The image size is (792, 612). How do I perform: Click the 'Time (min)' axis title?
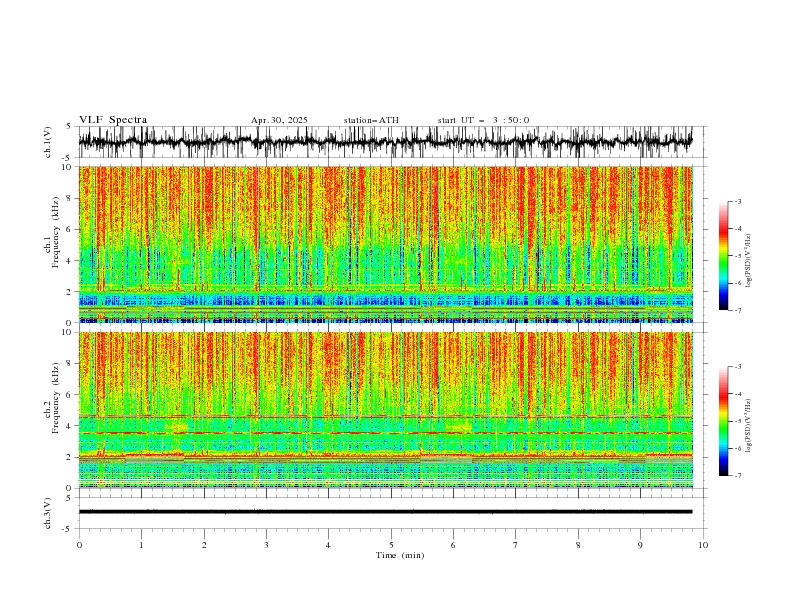click(x=400, y=555)
